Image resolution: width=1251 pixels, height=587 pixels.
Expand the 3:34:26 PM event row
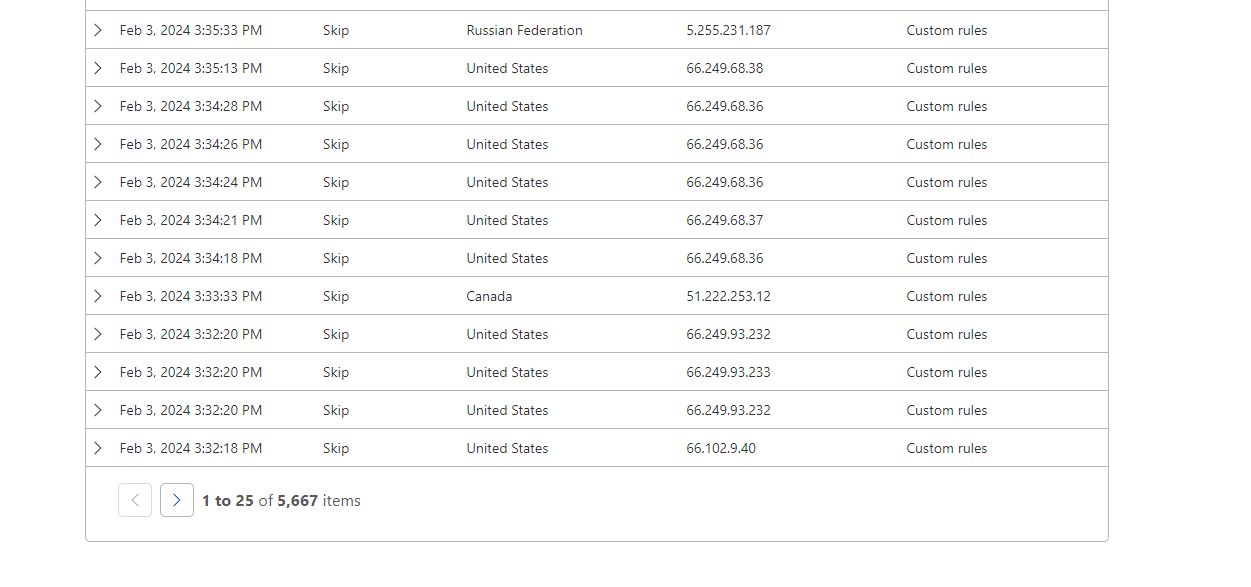(x=98, y=144)
